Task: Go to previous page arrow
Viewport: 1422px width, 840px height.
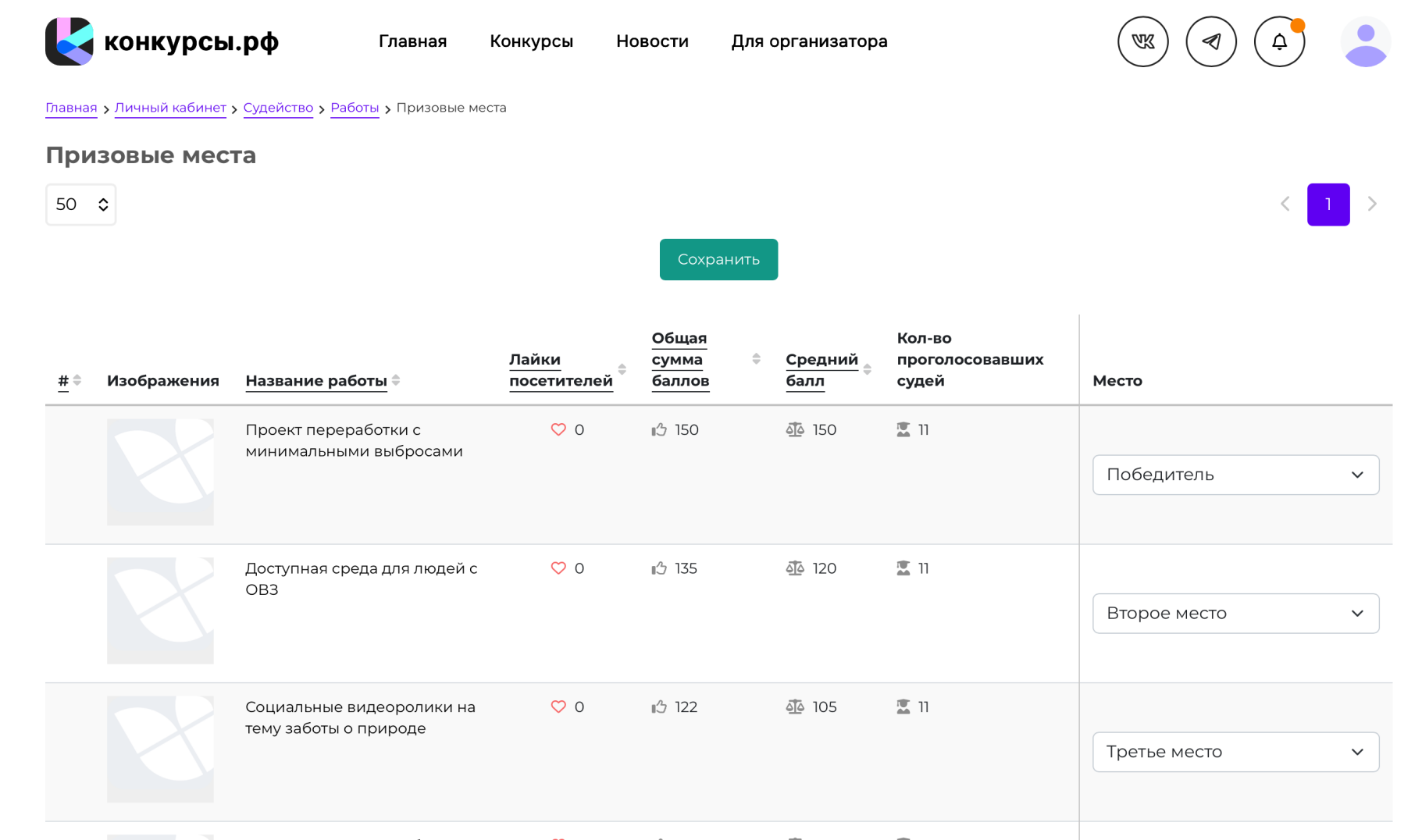Action: pyautogui.click(x=1285, y=204)
